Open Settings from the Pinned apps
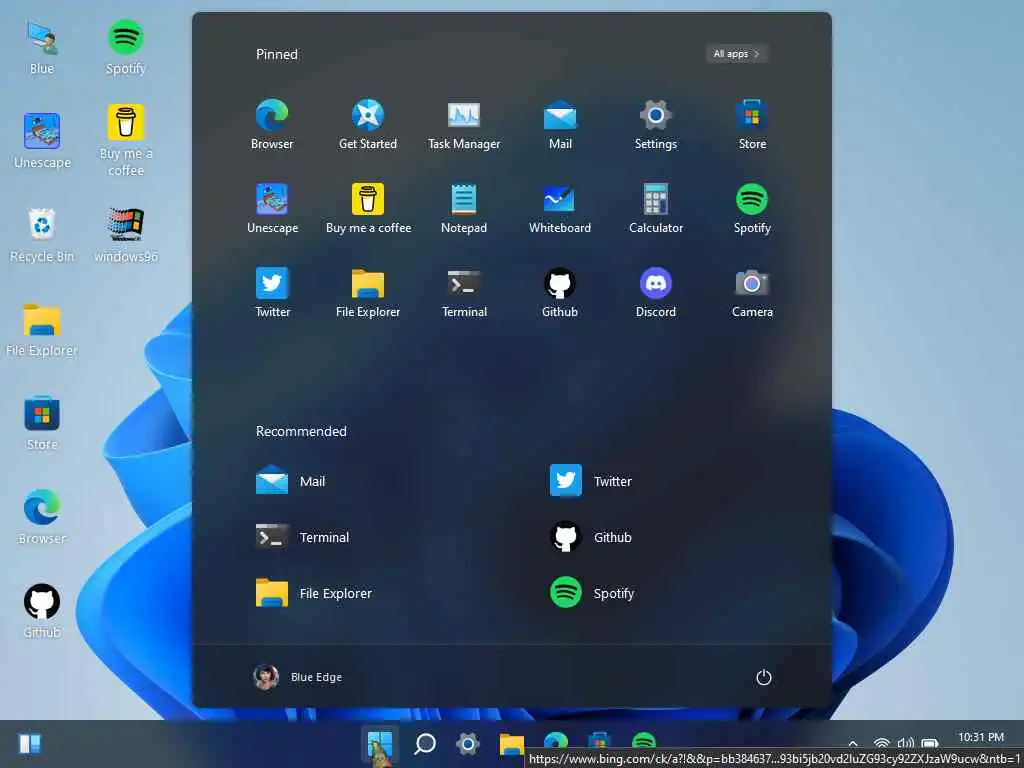The width and height of the screenshot is (1024, 768). 656,124
